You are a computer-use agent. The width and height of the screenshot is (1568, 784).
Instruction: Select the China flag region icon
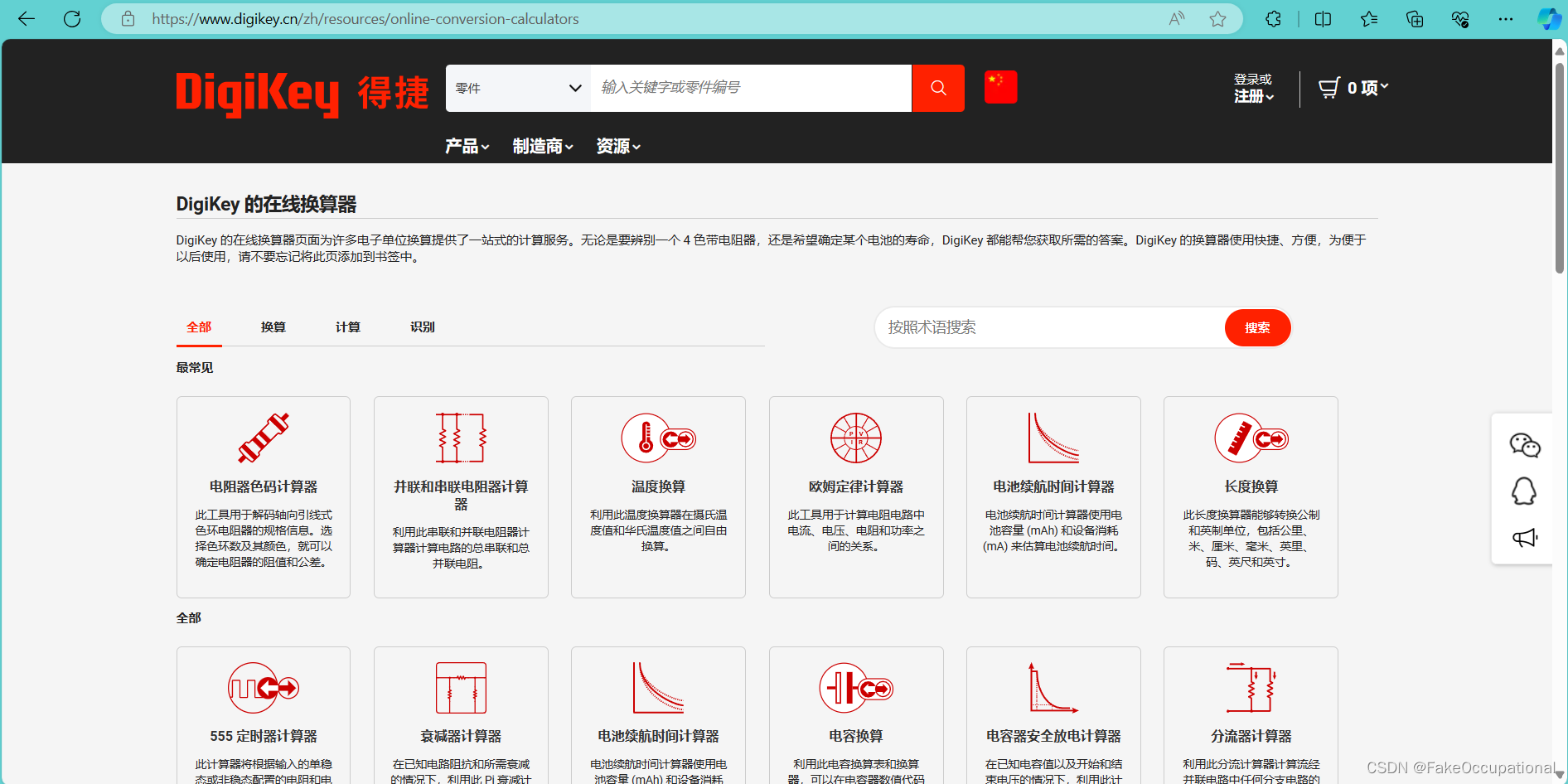click(x=1000, y=87)
